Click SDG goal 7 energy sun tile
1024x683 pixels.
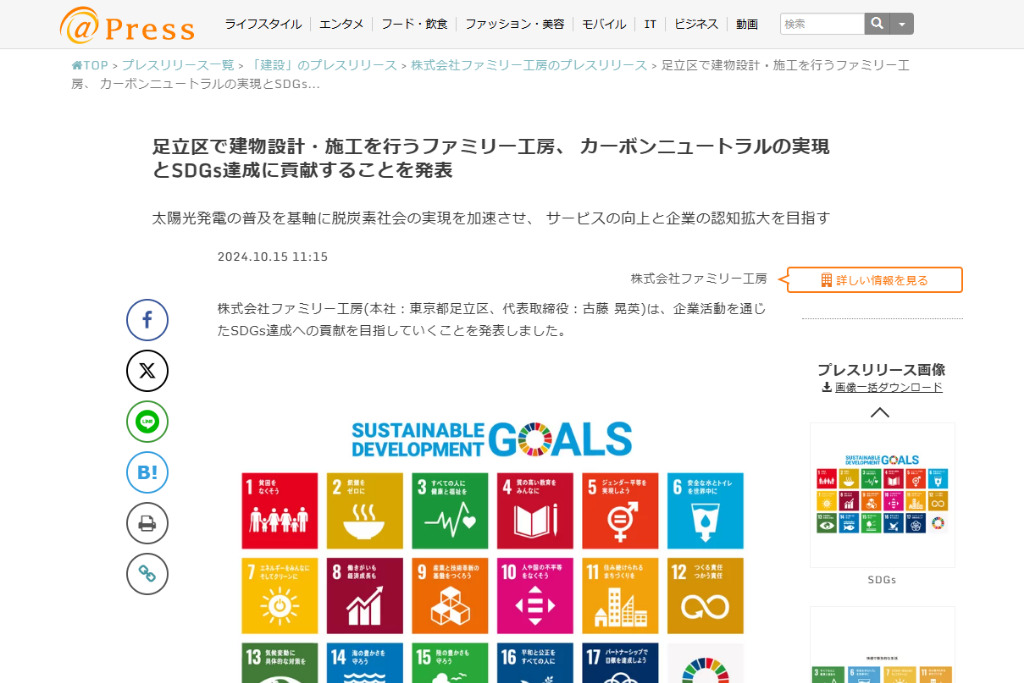click(x=280, y=596)
